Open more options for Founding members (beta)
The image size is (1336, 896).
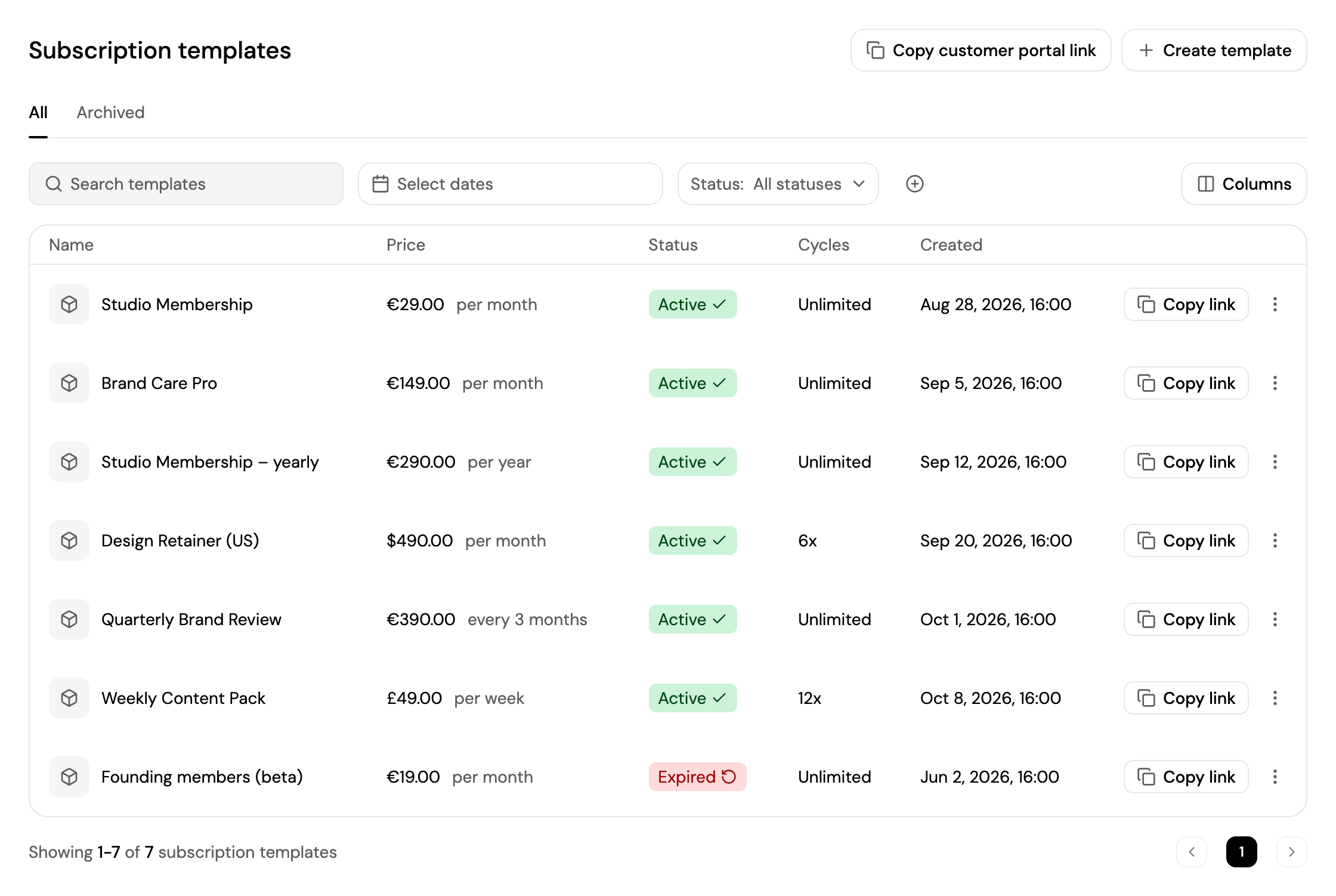1275,777
